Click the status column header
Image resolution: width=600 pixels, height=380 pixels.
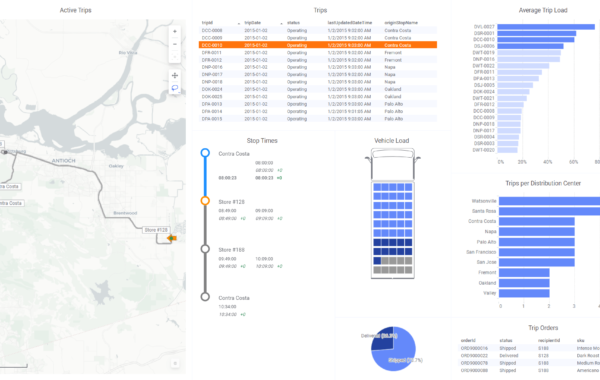tap(293, 23)
